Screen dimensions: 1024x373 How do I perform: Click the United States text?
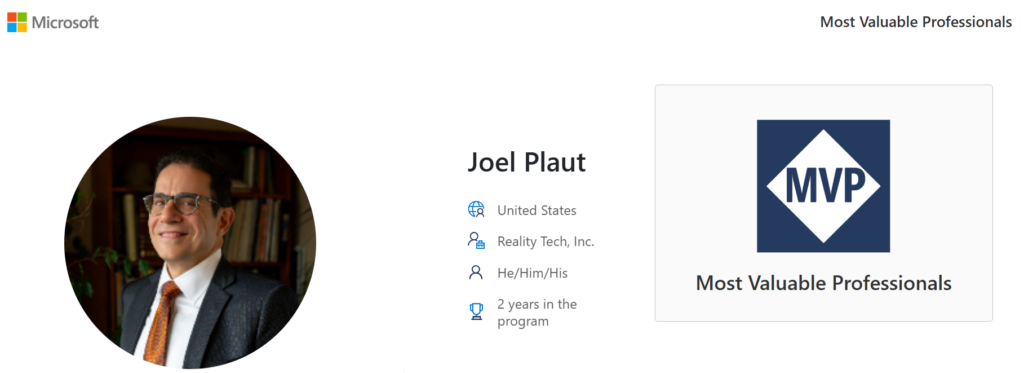click(537, 210)
